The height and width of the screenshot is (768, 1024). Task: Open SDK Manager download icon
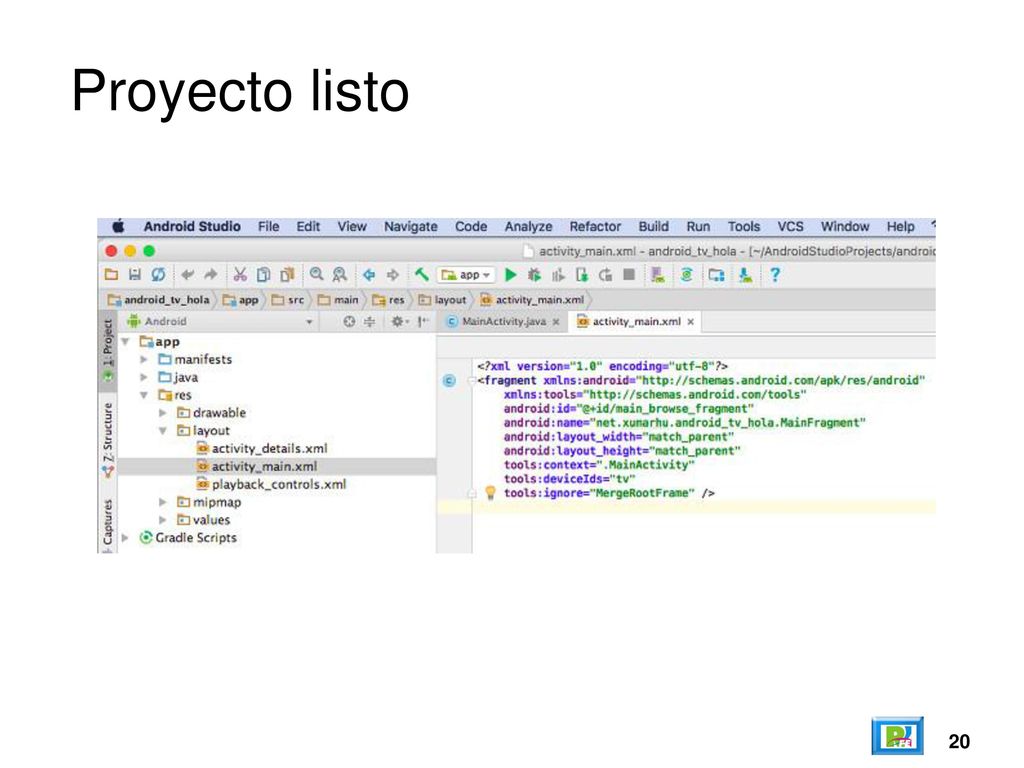coord(745,275)
